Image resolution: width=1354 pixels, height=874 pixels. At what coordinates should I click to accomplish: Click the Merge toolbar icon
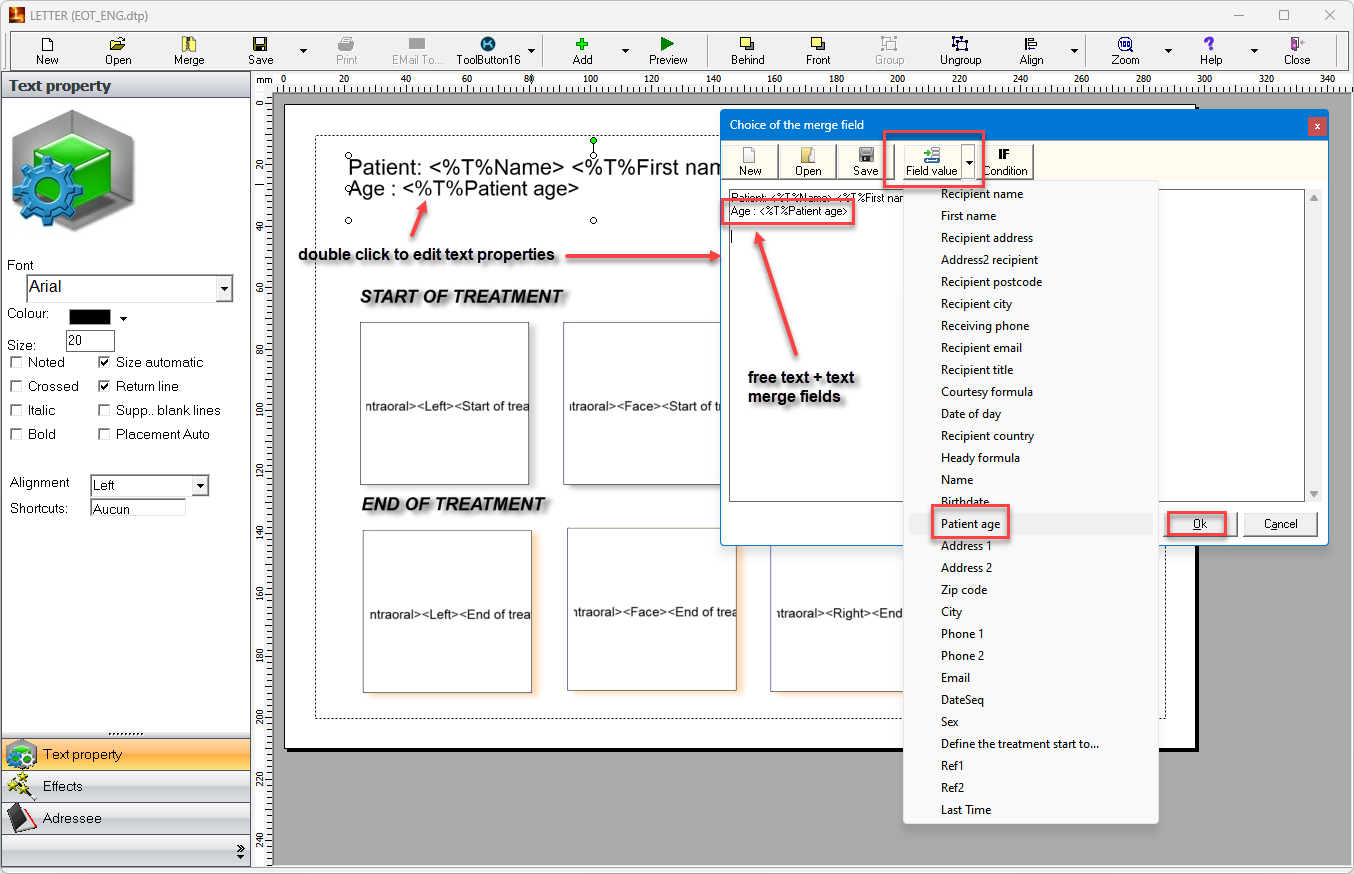click(x=188, y=45)
